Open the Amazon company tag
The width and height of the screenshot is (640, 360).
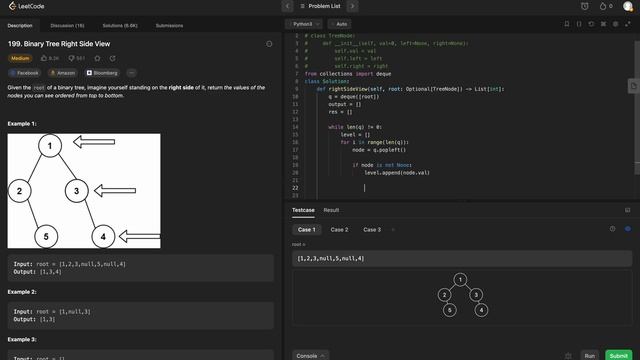(62, 73)
